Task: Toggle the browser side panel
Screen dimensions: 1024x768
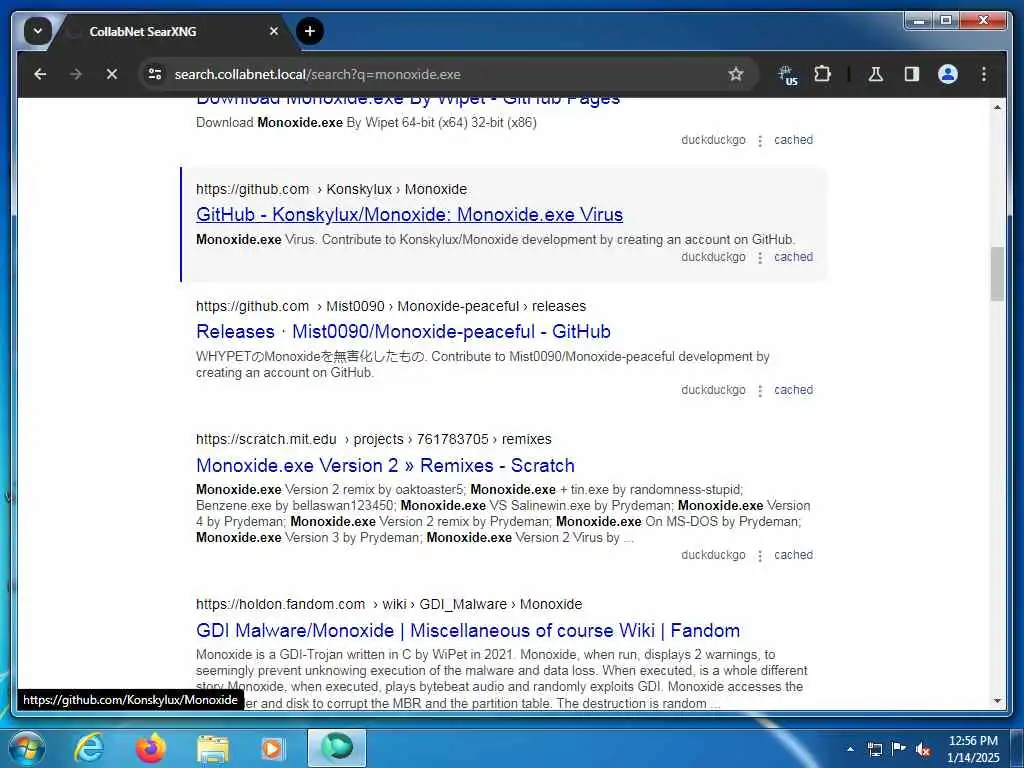Action: [912, 74]
